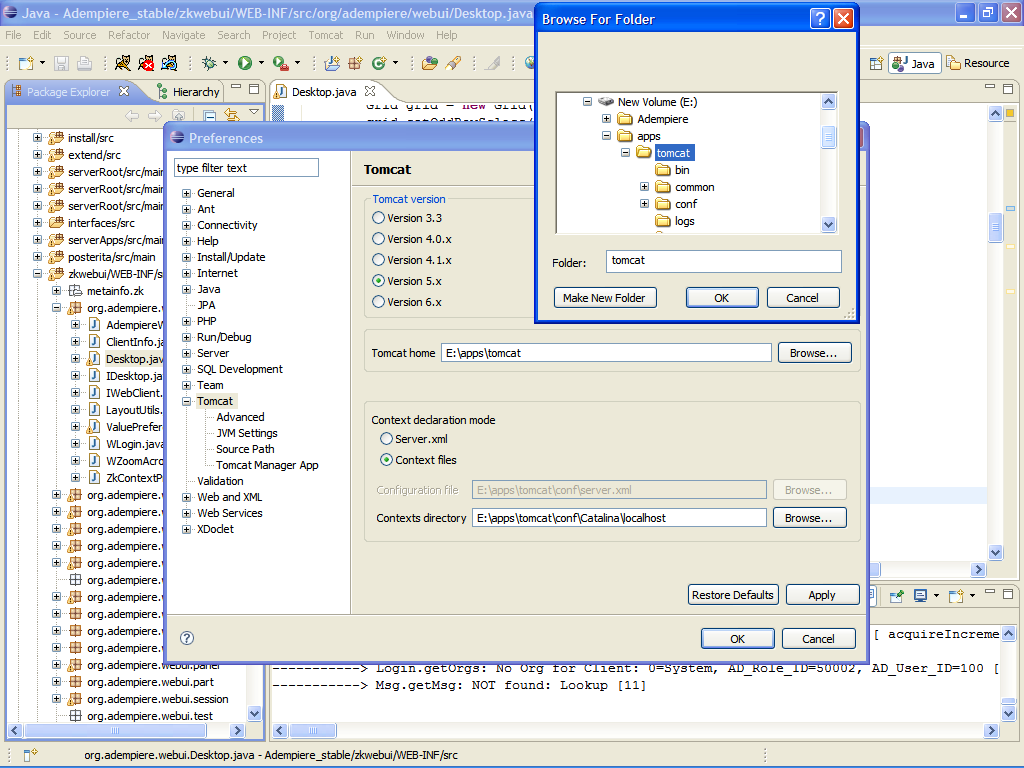Select Tomcat Version 5.x radio button
Image resolution: width=1024 pixels, height=768 pixels.
pos(378,280)
